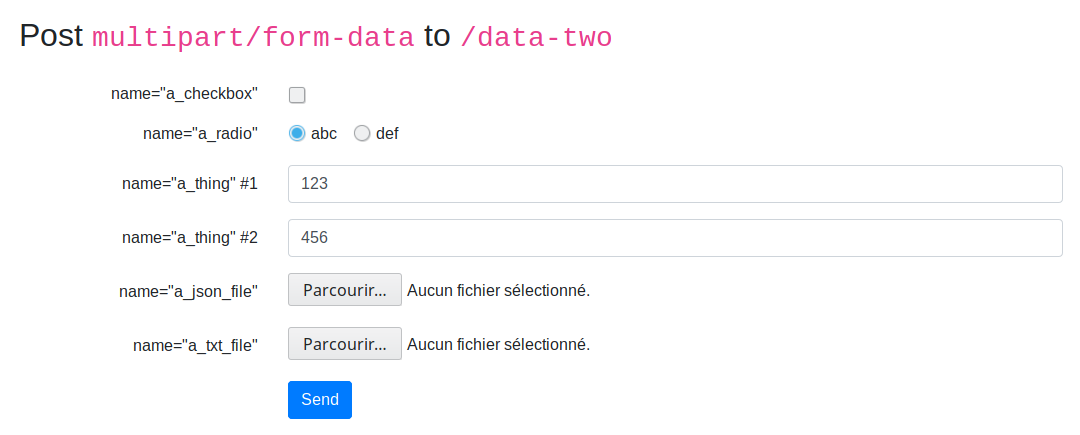Click the name="a_thing" #2 label
This screenshot has width=1080, height=435.
click(189, 238)
